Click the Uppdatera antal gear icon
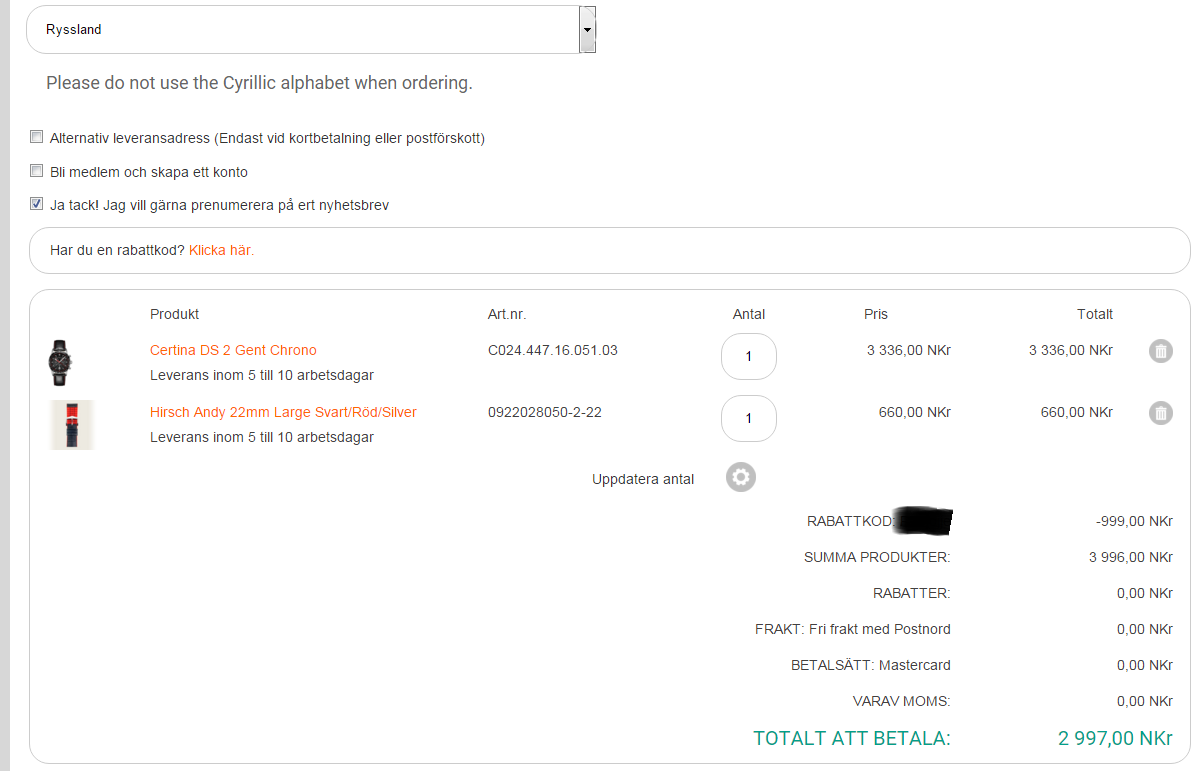Image resolution: width=1197 pixels, height=771 pixels. [741, 478]
